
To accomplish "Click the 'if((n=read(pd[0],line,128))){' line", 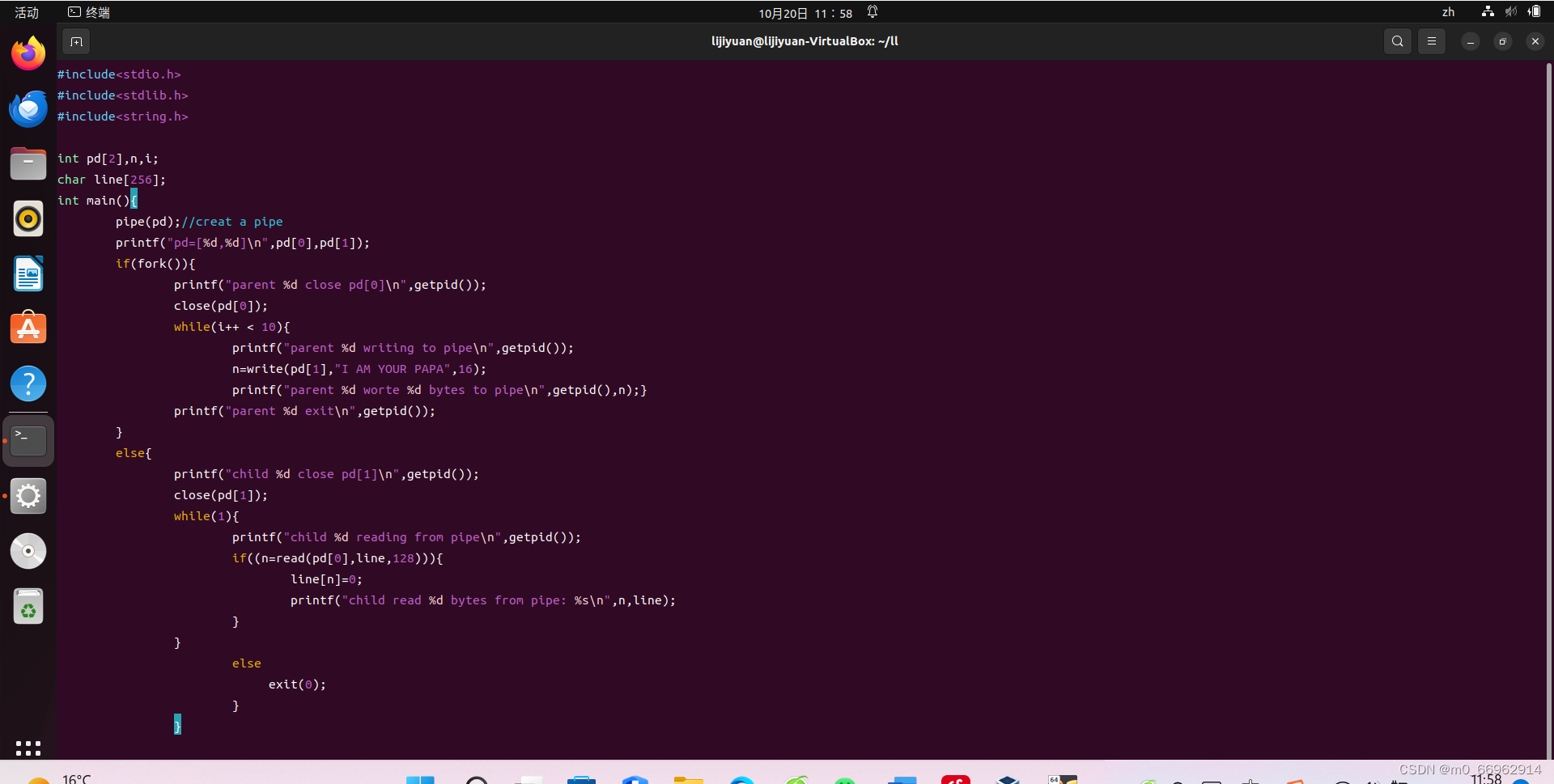I will 338,558.
